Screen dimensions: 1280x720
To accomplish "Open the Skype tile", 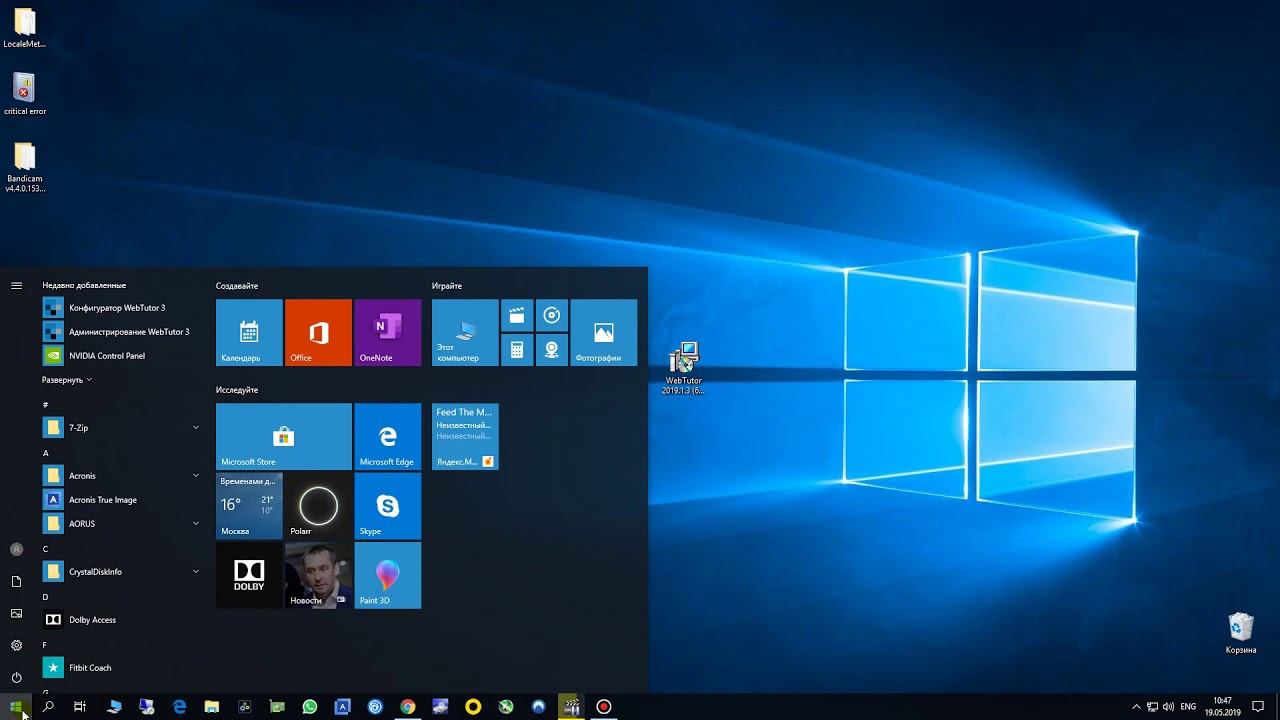I will 387,506.
